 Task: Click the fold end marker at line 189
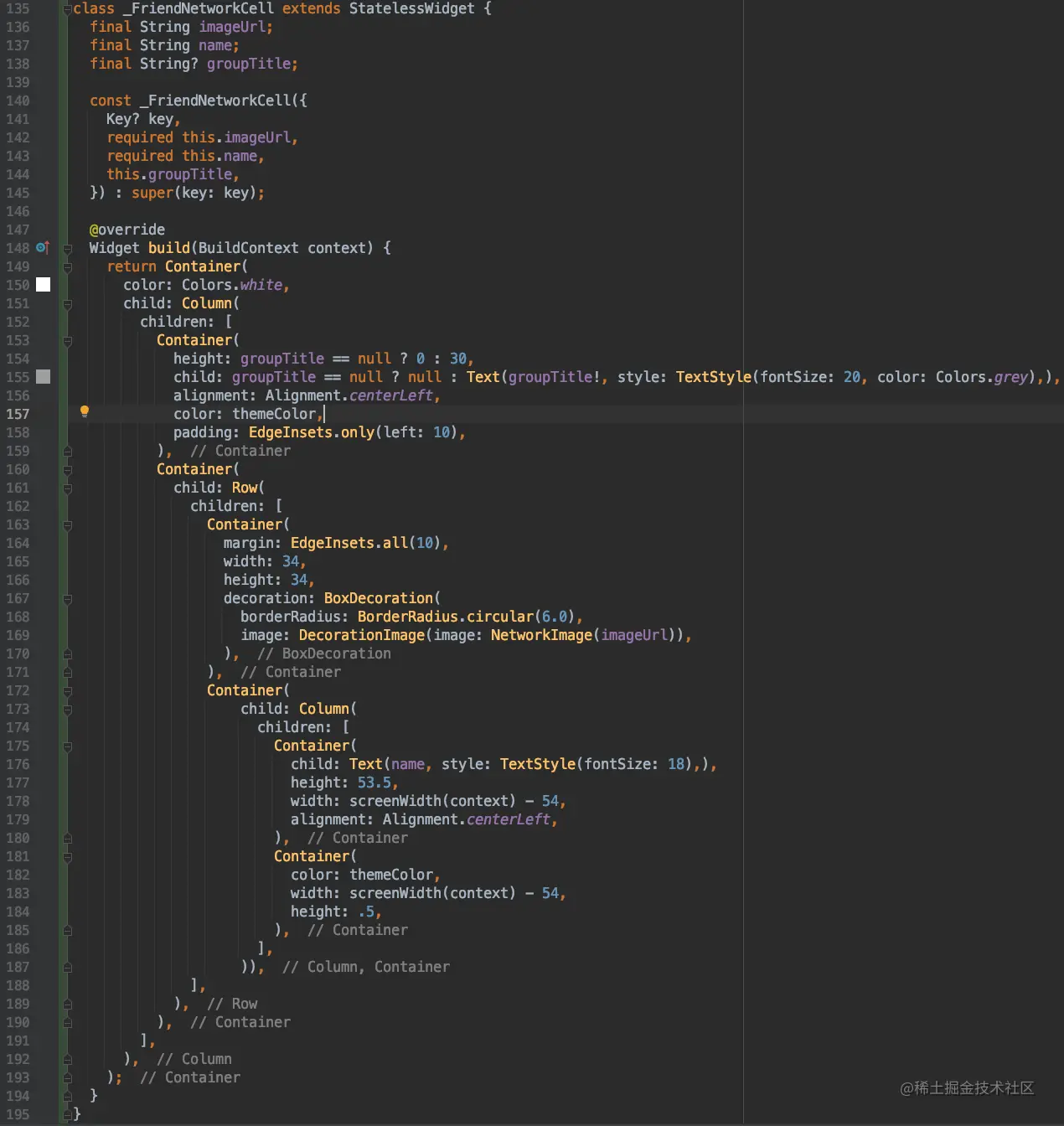point(67,1004)
